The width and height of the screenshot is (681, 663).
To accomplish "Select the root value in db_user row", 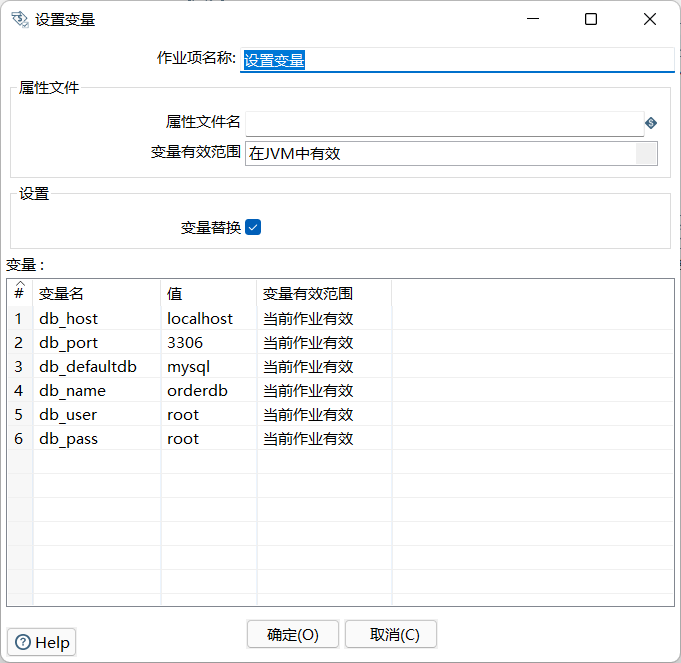I will 208,414.
